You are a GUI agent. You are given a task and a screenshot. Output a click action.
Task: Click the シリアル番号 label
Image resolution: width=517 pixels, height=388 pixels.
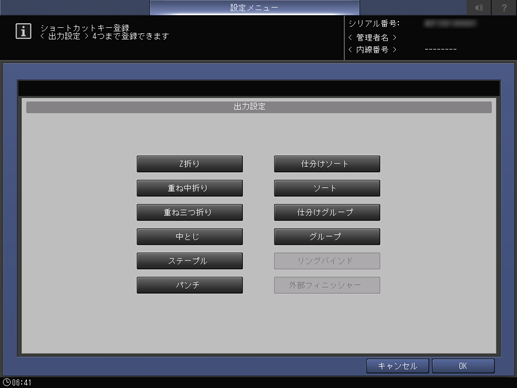coord(374,24)
